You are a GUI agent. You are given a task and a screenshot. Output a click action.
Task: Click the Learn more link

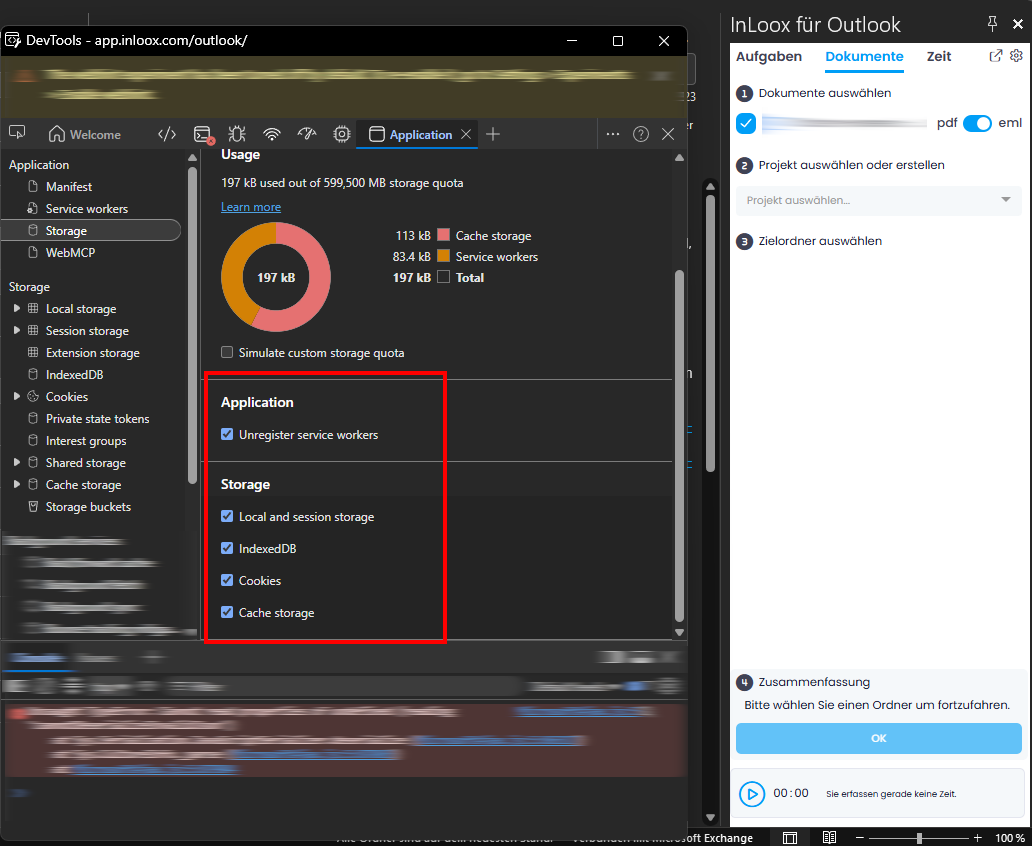click(251, 207)
